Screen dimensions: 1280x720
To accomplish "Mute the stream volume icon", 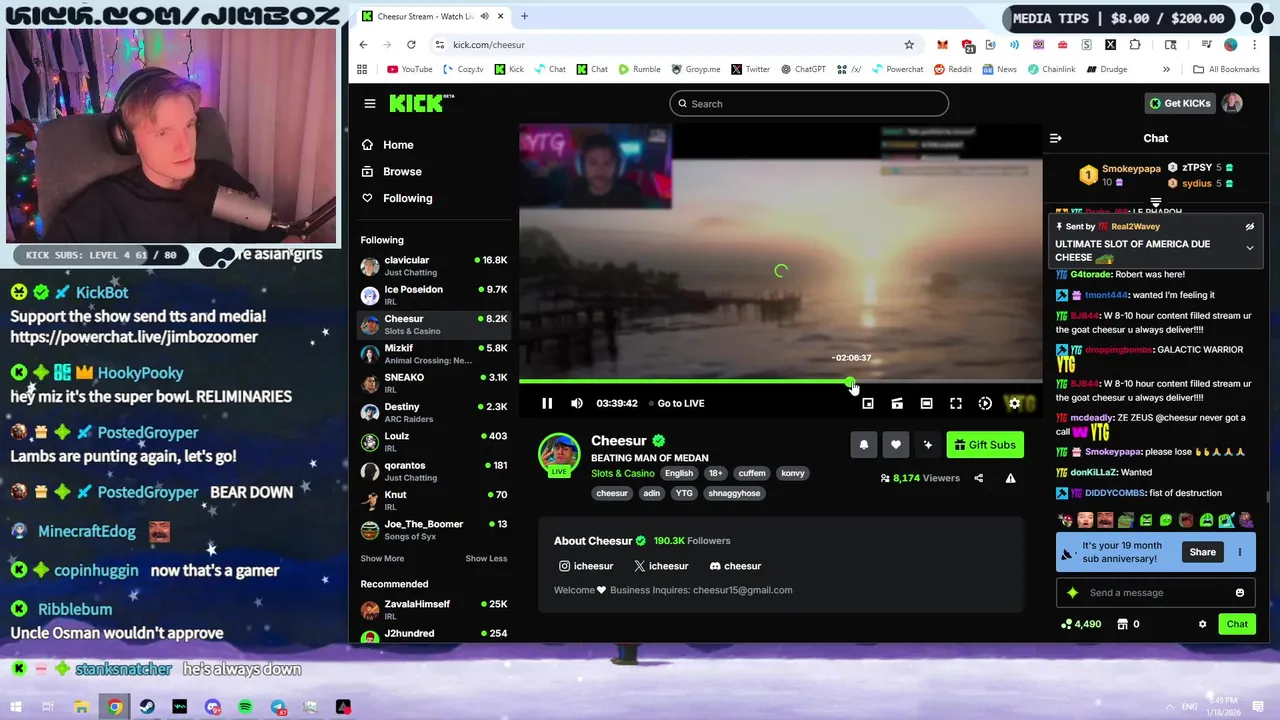I will (x=577, y=403).
